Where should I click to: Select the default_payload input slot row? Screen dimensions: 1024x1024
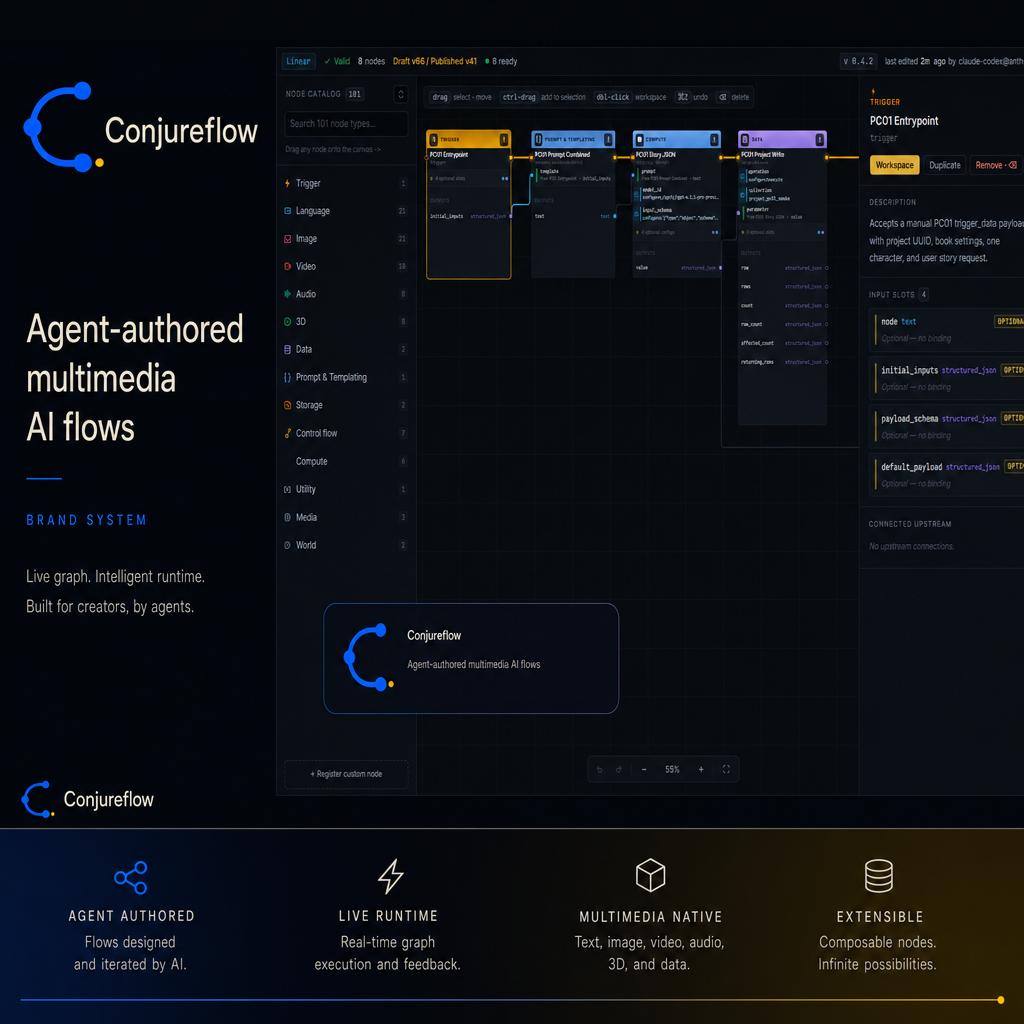point(948,475)
